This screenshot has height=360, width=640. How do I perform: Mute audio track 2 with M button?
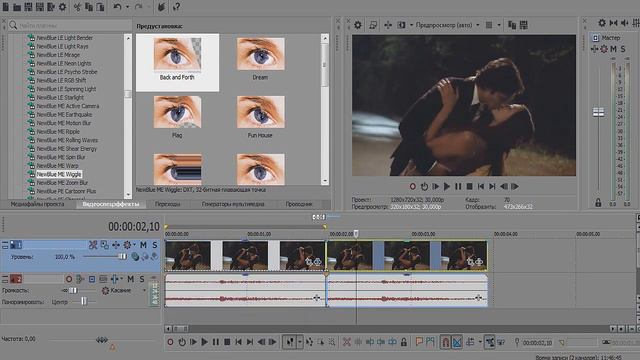(x=131, y=279)
